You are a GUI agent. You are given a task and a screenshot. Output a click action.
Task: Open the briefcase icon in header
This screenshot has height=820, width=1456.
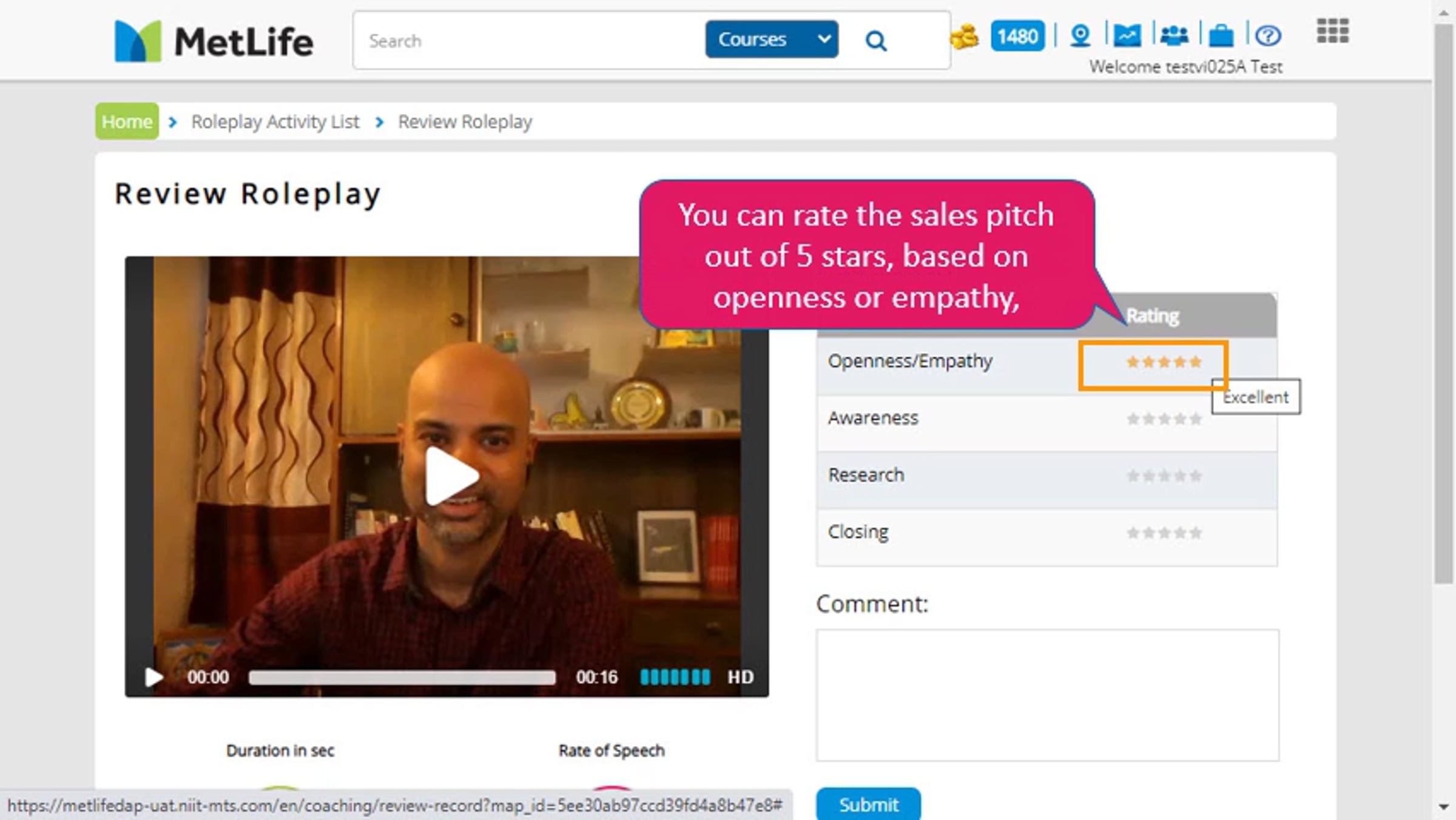(x=1221, y=36)
